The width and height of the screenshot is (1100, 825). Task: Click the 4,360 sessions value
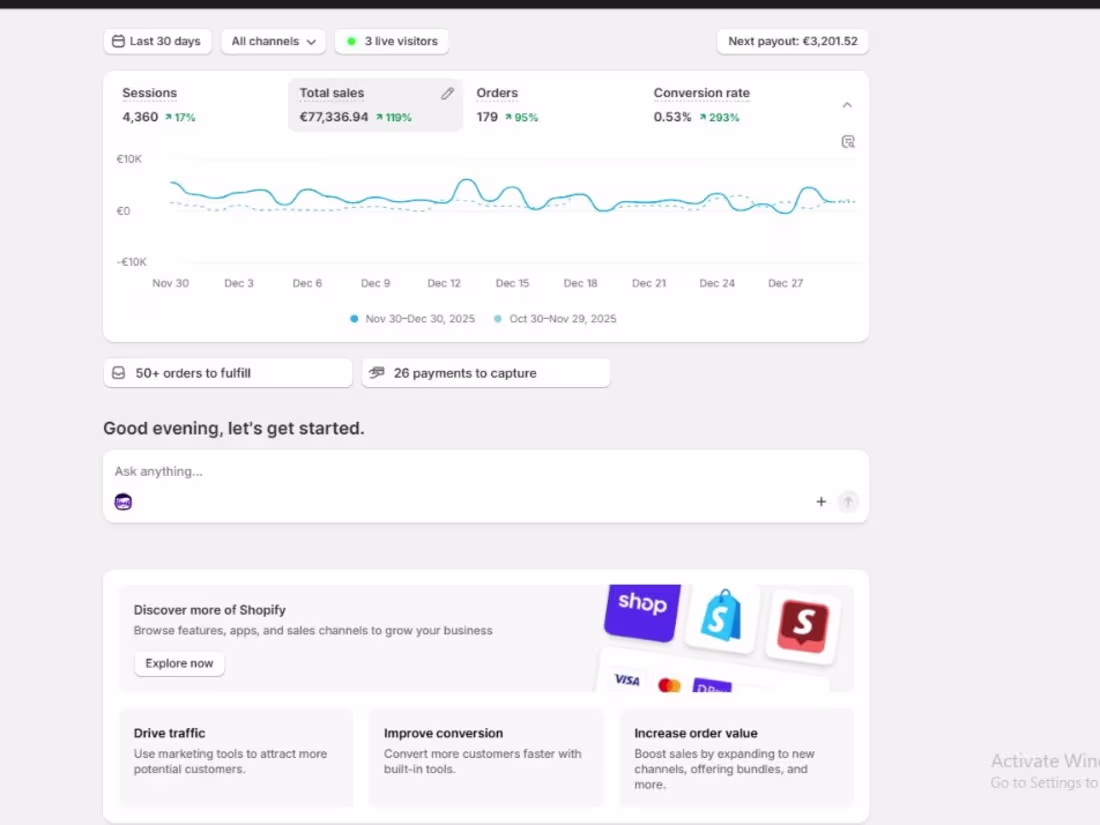tap(140, 117)
